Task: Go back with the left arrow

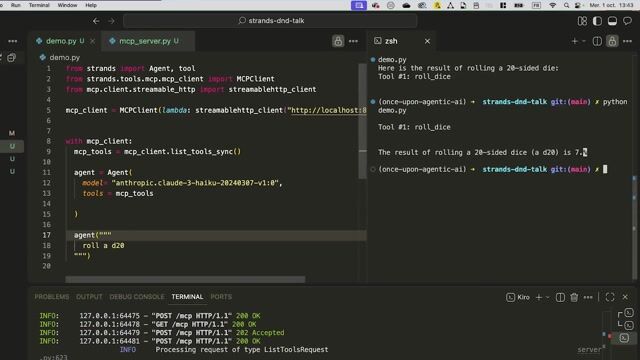Action: coord(96,21)
